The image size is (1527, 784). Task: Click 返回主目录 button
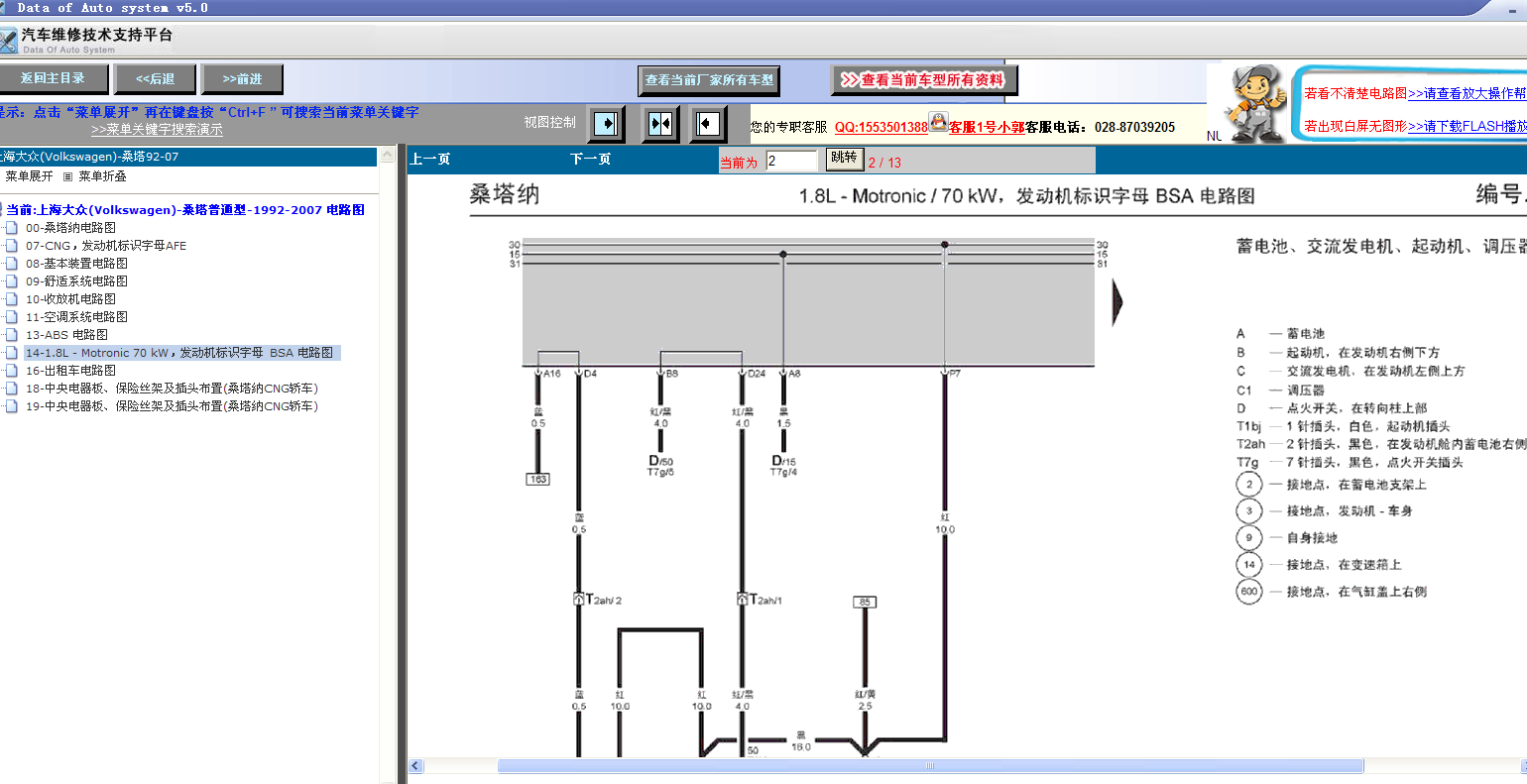tap(53, 78)
